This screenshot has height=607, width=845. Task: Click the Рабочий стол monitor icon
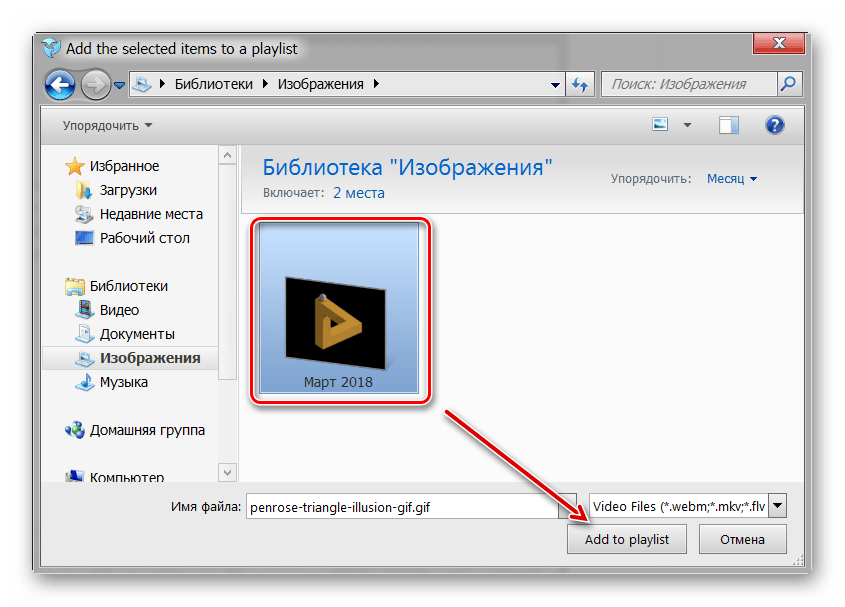pos(84,238)
